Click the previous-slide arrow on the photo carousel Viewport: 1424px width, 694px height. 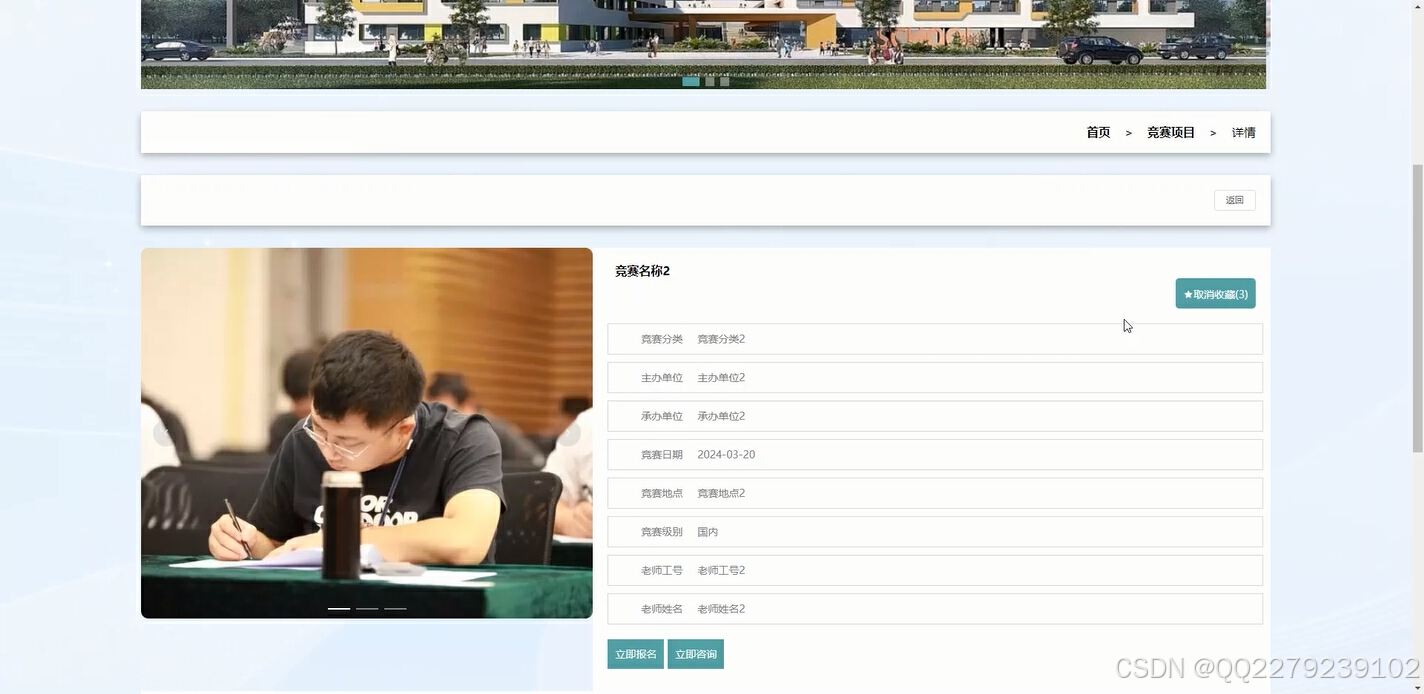tap(163, 433)
